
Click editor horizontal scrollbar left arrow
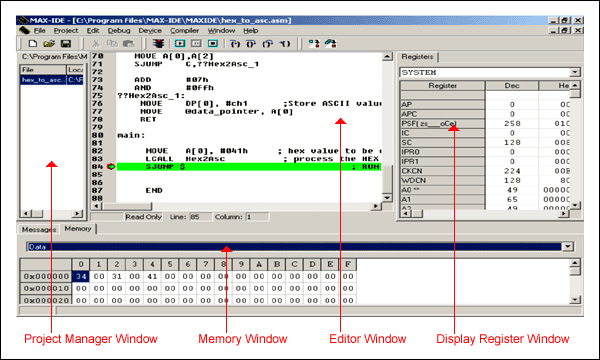(96, 206)
